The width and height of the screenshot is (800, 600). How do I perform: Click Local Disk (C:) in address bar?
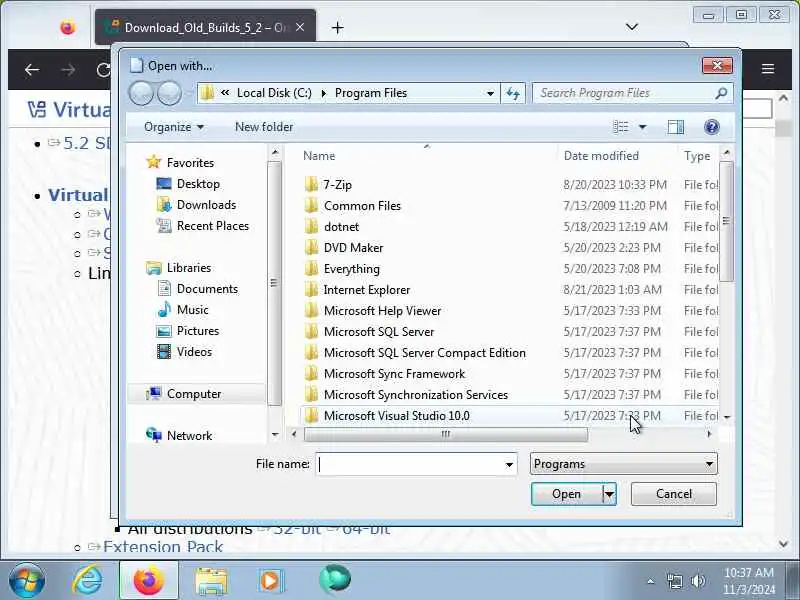pos(274,93)
